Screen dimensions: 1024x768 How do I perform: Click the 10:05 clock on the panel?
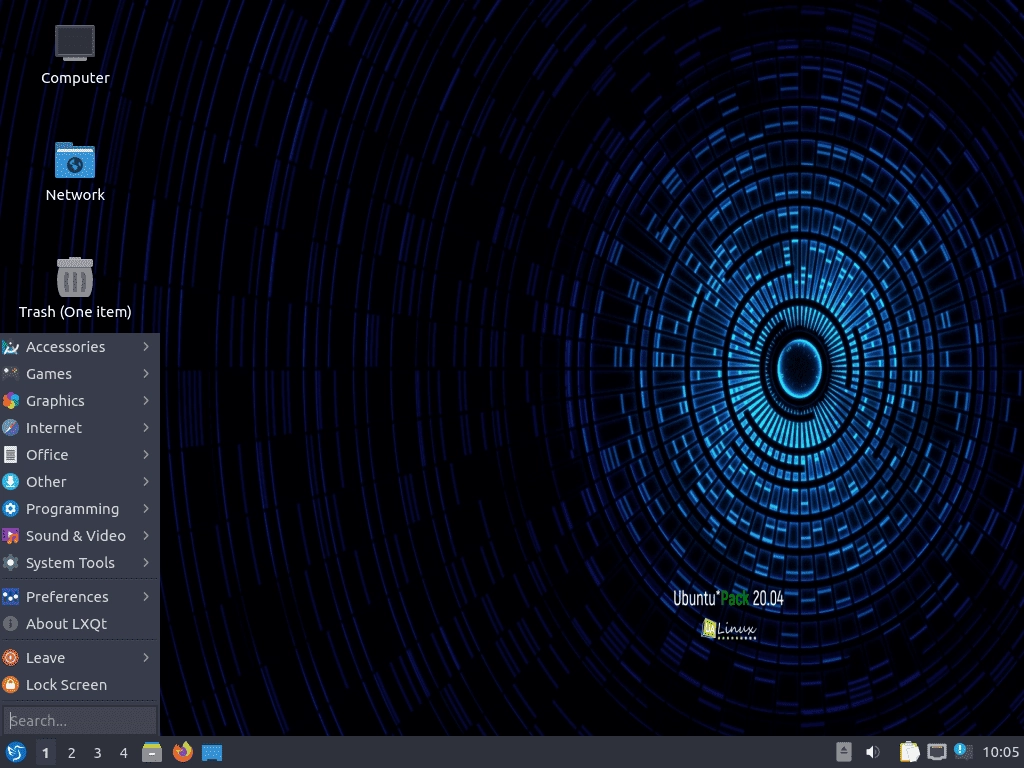pyautogui.click(x=1000, y=752)
